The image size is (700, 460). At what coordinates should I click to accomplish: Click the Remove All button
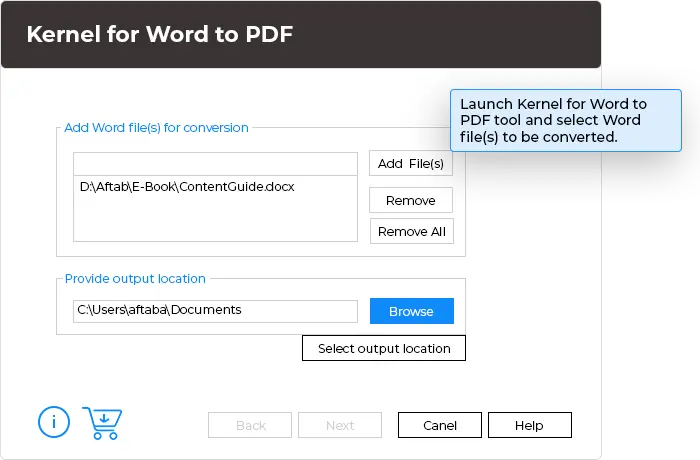[x=412, y=231]
